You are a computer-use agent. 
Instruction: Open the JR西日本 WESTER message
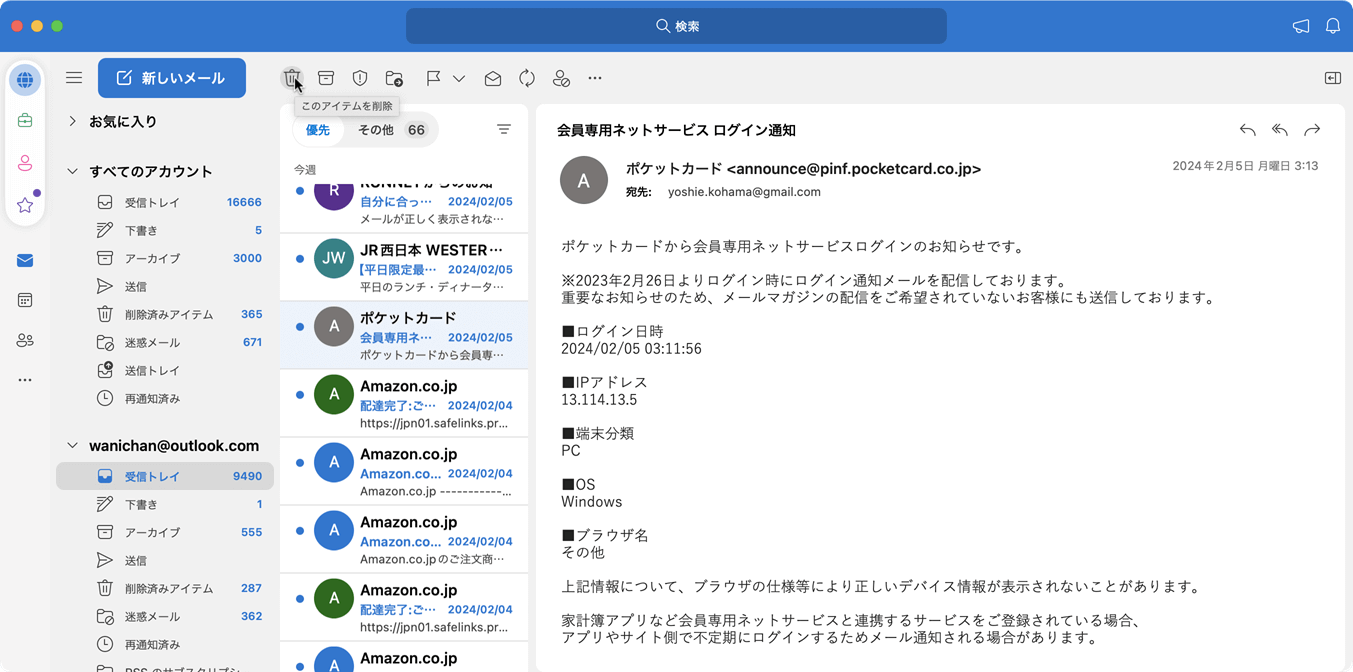coord(404,267)
